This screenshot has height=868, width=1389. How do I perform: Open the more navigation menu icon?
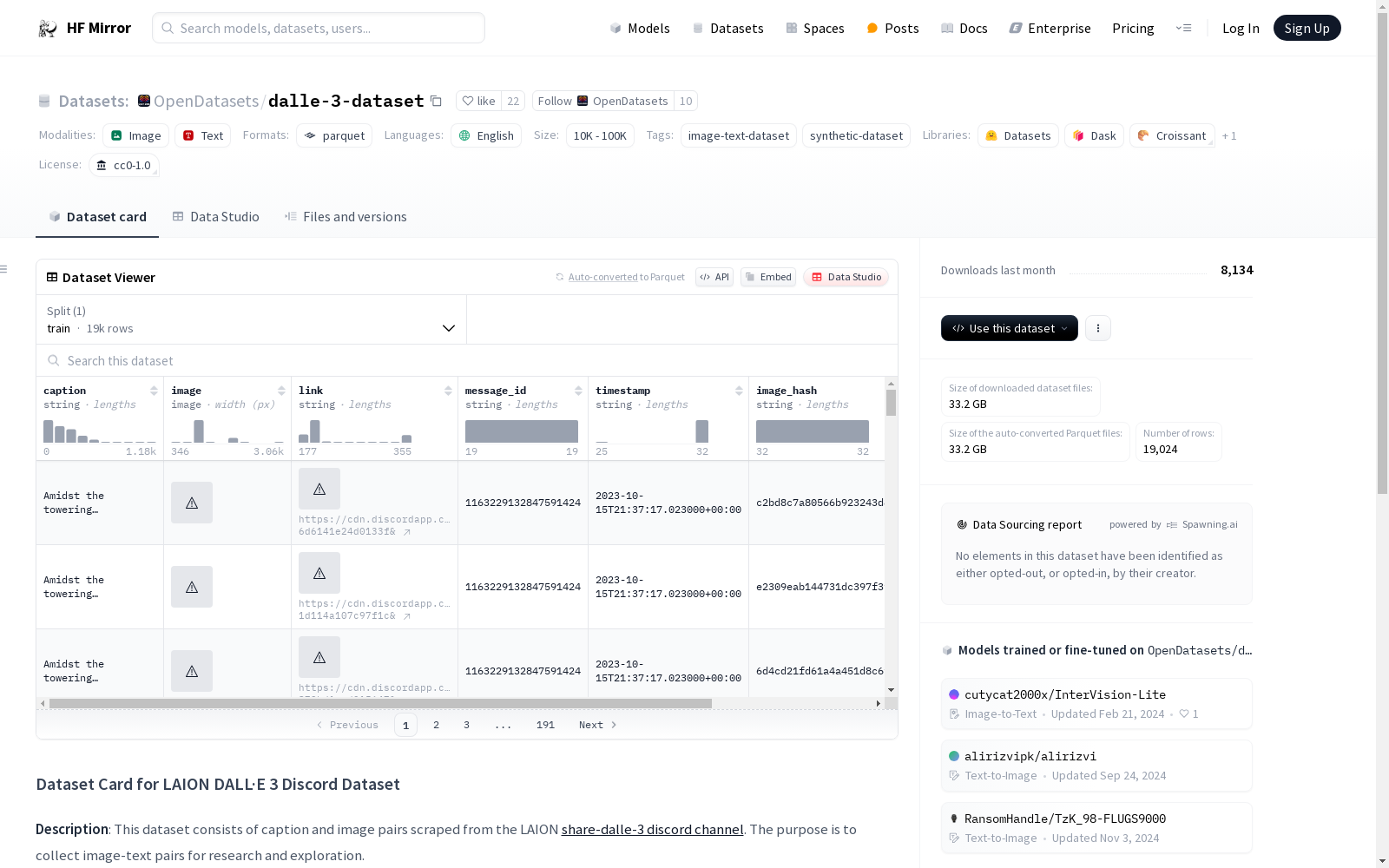[1183, 29]
